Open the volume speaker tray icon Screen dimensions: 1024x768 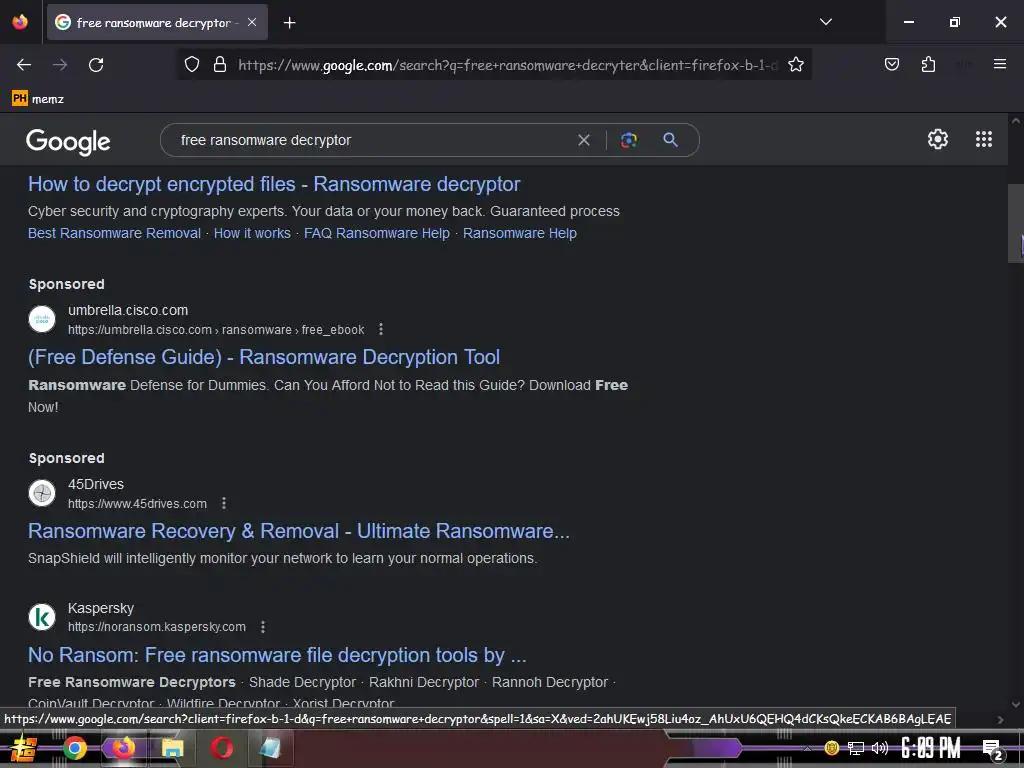(x=880, y=748)
